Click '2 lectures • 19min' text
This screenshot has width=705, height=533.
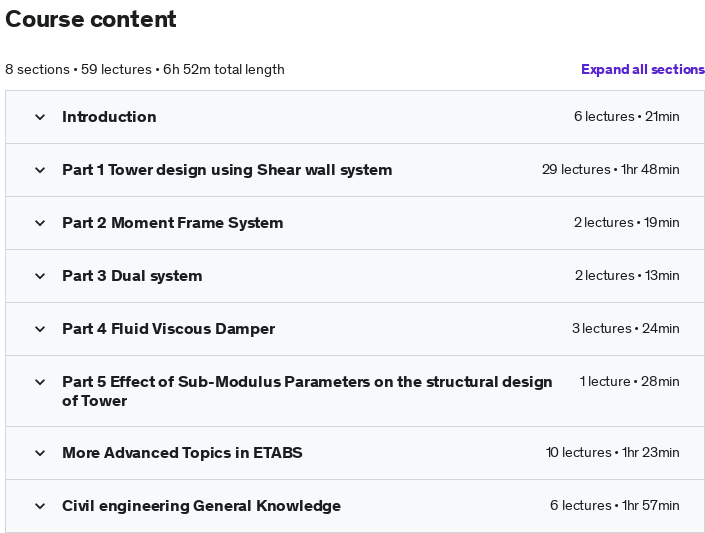point(627,223)
